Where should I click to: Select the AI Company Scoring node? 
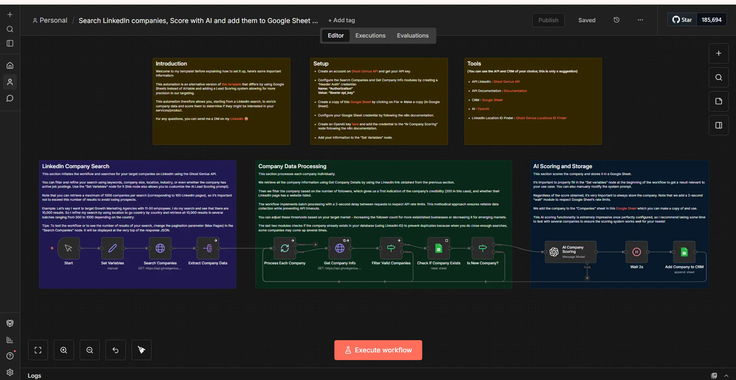pyautogui.click(x=570, y=252)
